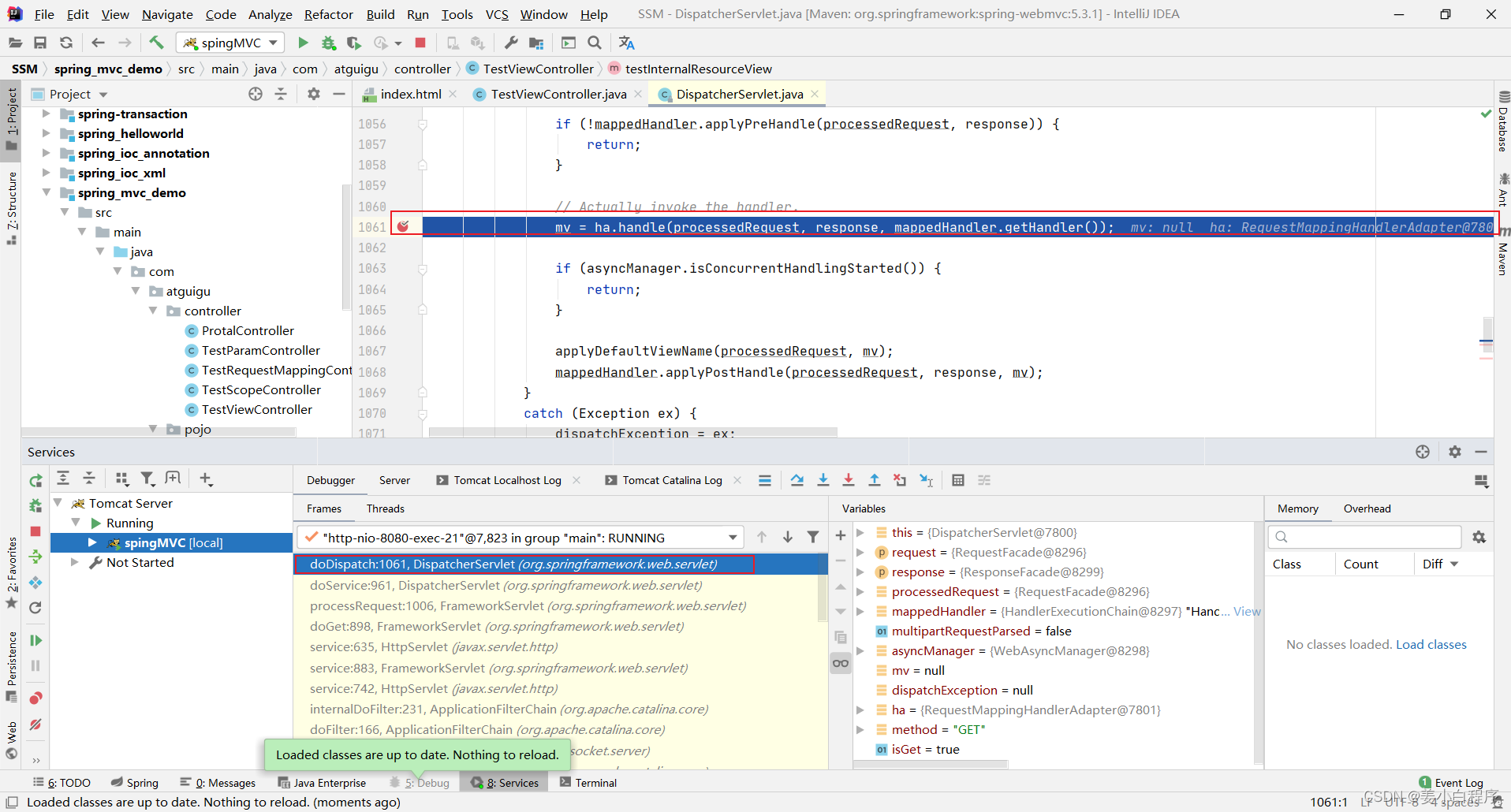Toggle watches view with glasses icon
This screenshot has height=812, width=1511.
841,663
